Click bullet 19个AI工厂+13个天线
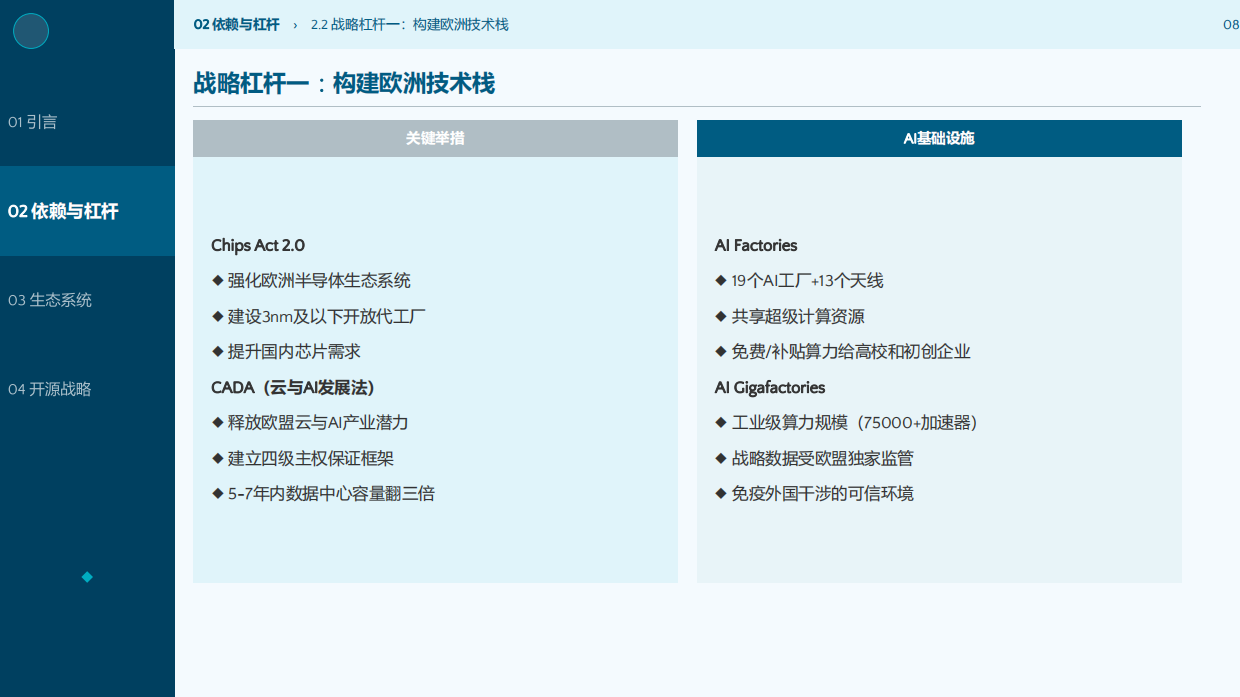The height and width of the screenshot is (697, 1240). (x=800, y=281)
